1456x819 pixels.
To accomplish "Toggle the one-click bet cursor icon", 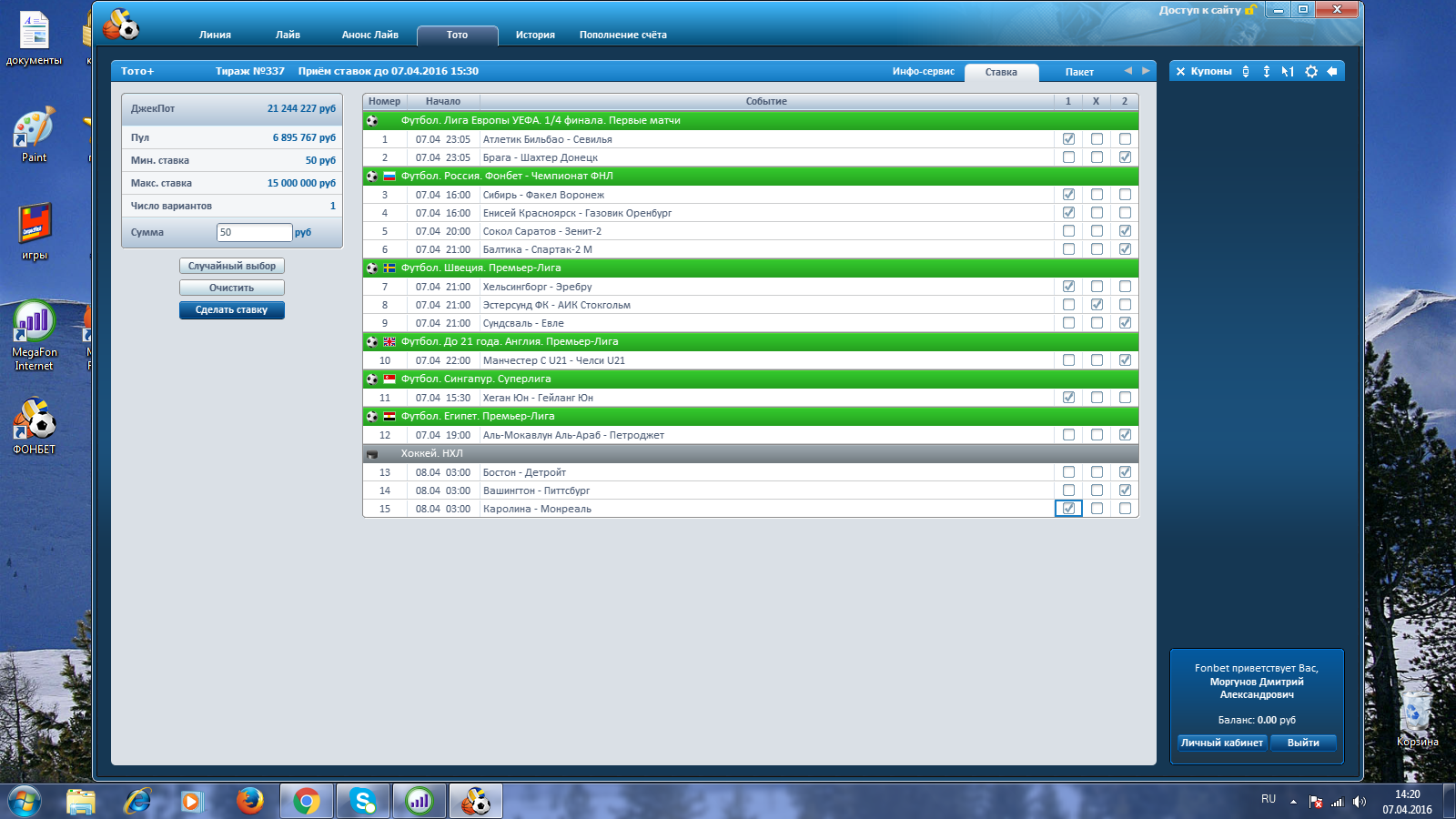I will 1288,71.
